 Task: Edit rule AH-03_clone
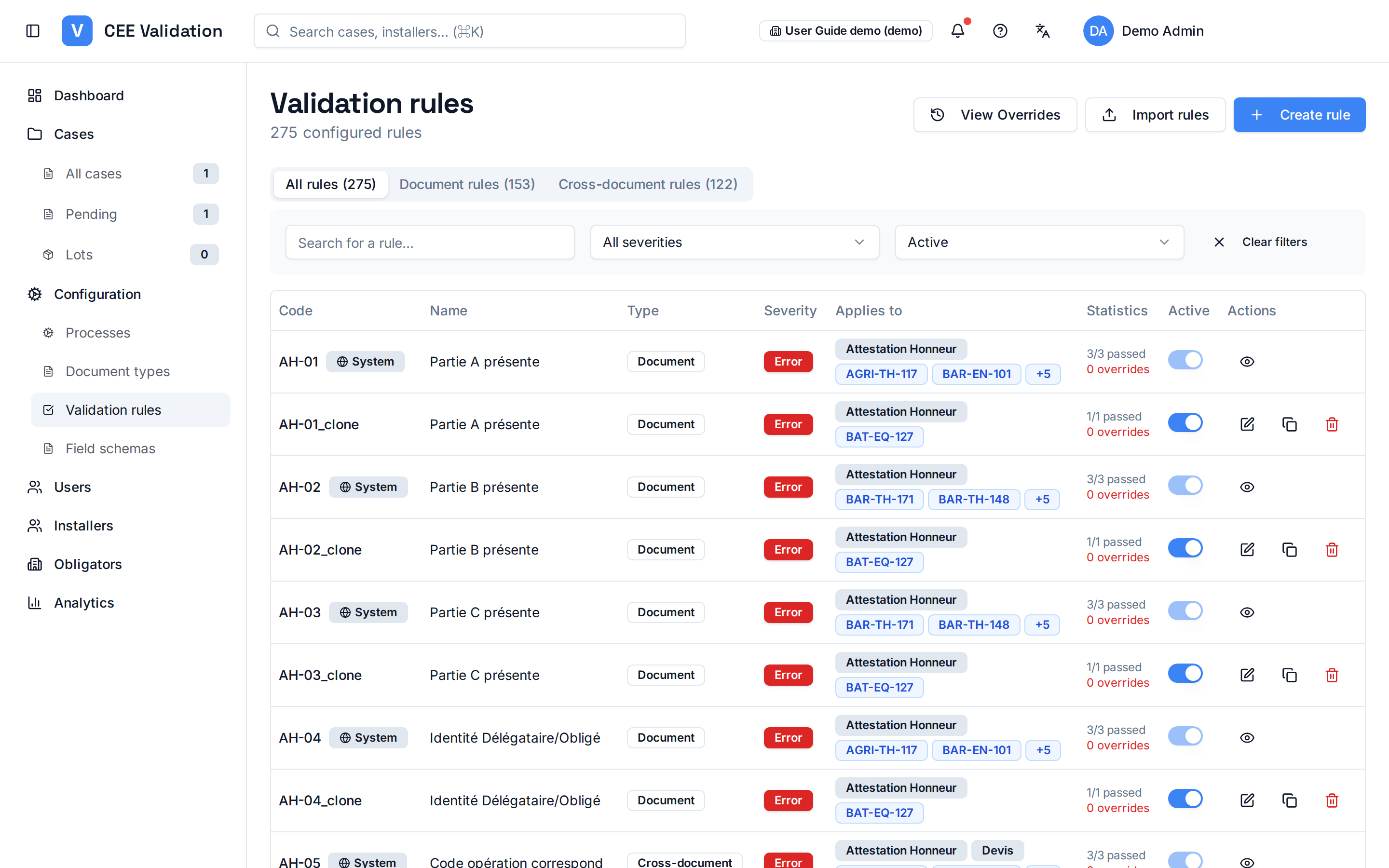(x=1247, y=675)
